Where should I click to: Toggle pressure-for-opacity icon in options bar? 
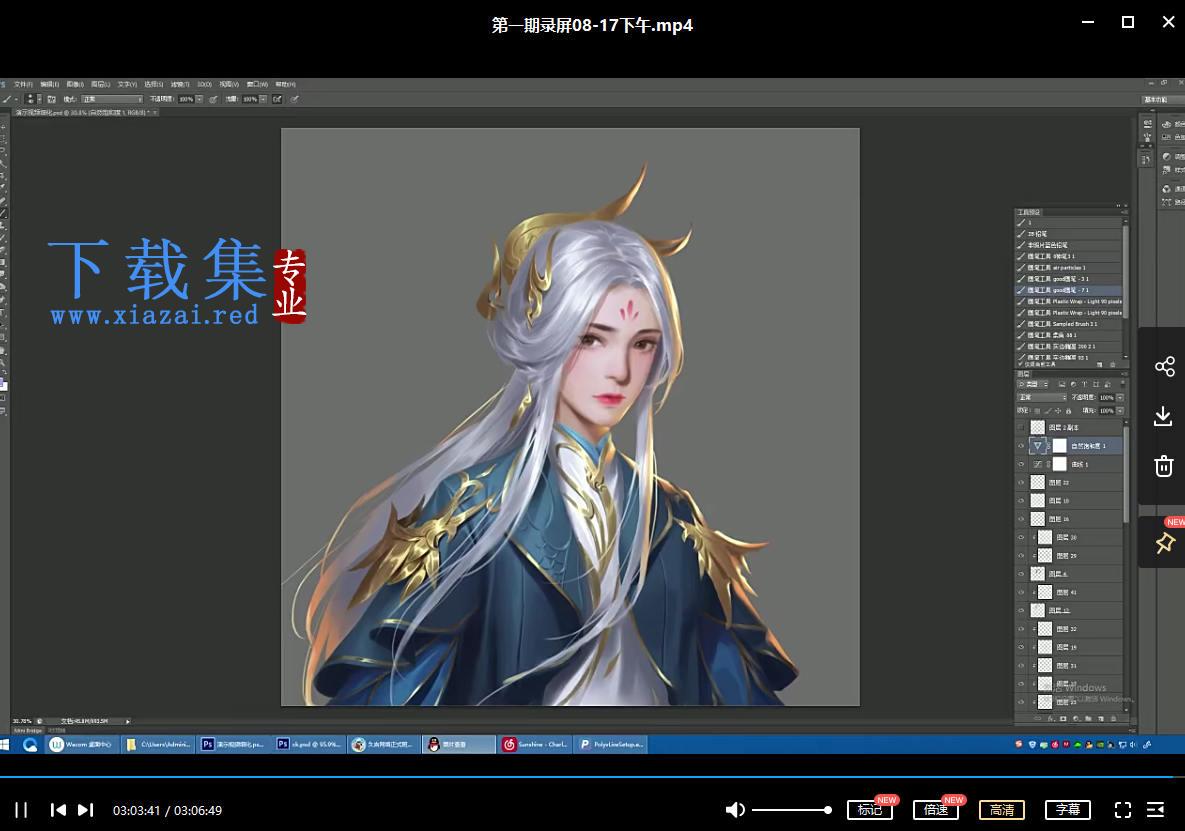[213, 99]
